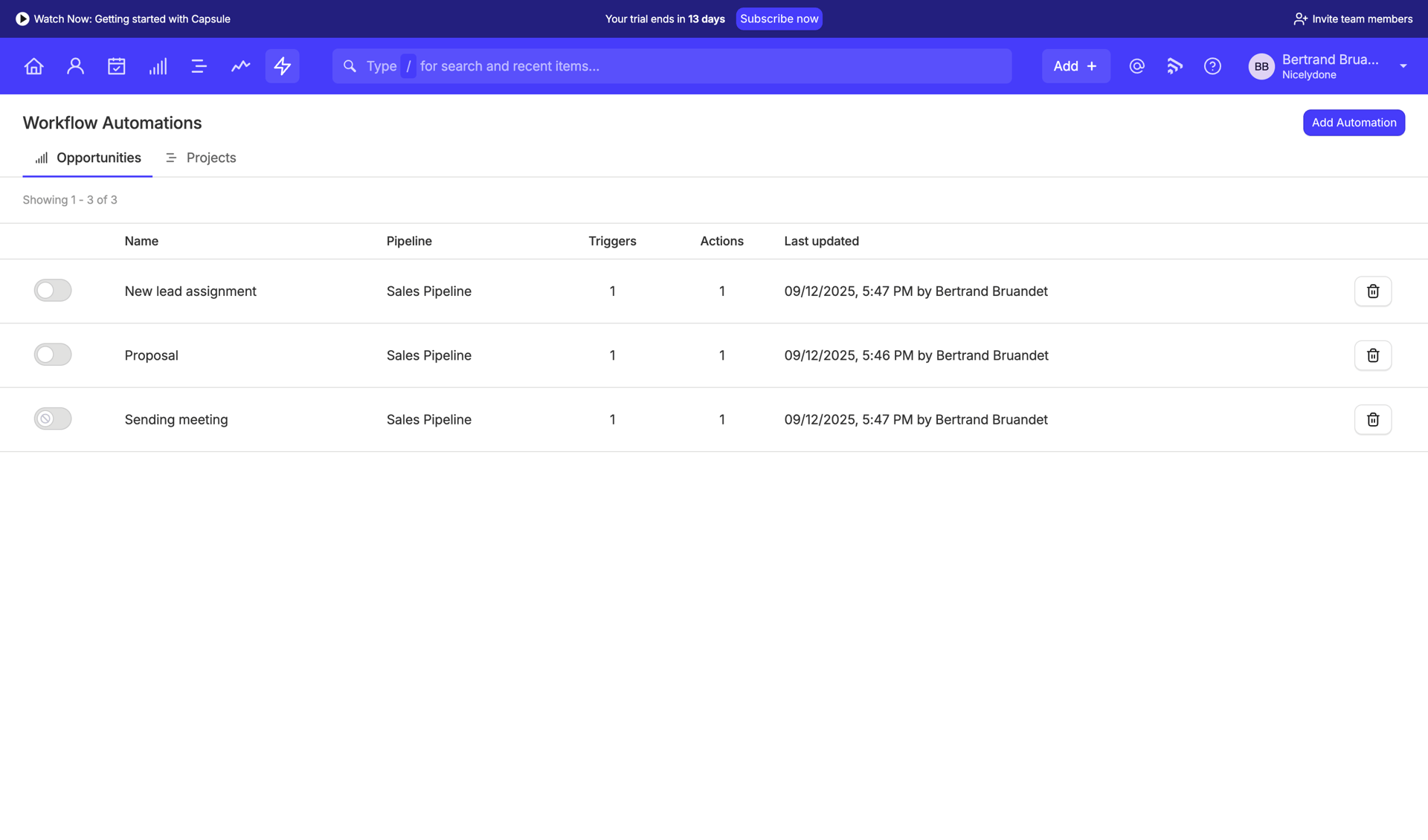Click the global search field

[672, 66]
